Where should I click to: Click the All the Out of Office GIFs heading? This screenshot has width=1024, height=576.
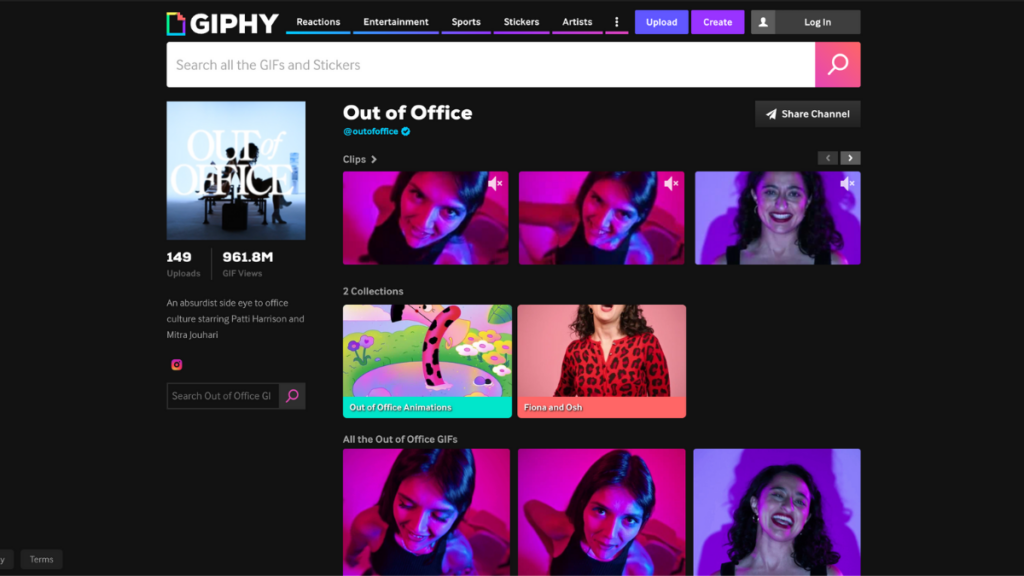click(400, 439)
